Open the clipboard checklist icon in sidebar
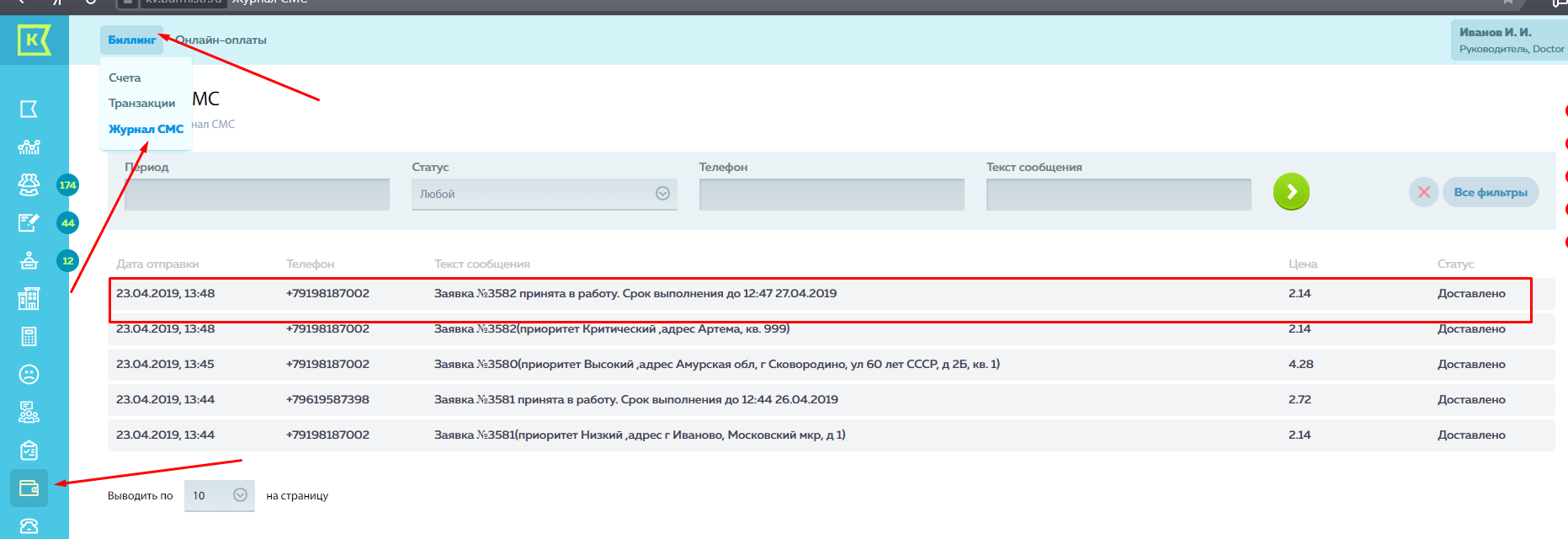This screenshot has width=1568, height=539. point(29,451)
